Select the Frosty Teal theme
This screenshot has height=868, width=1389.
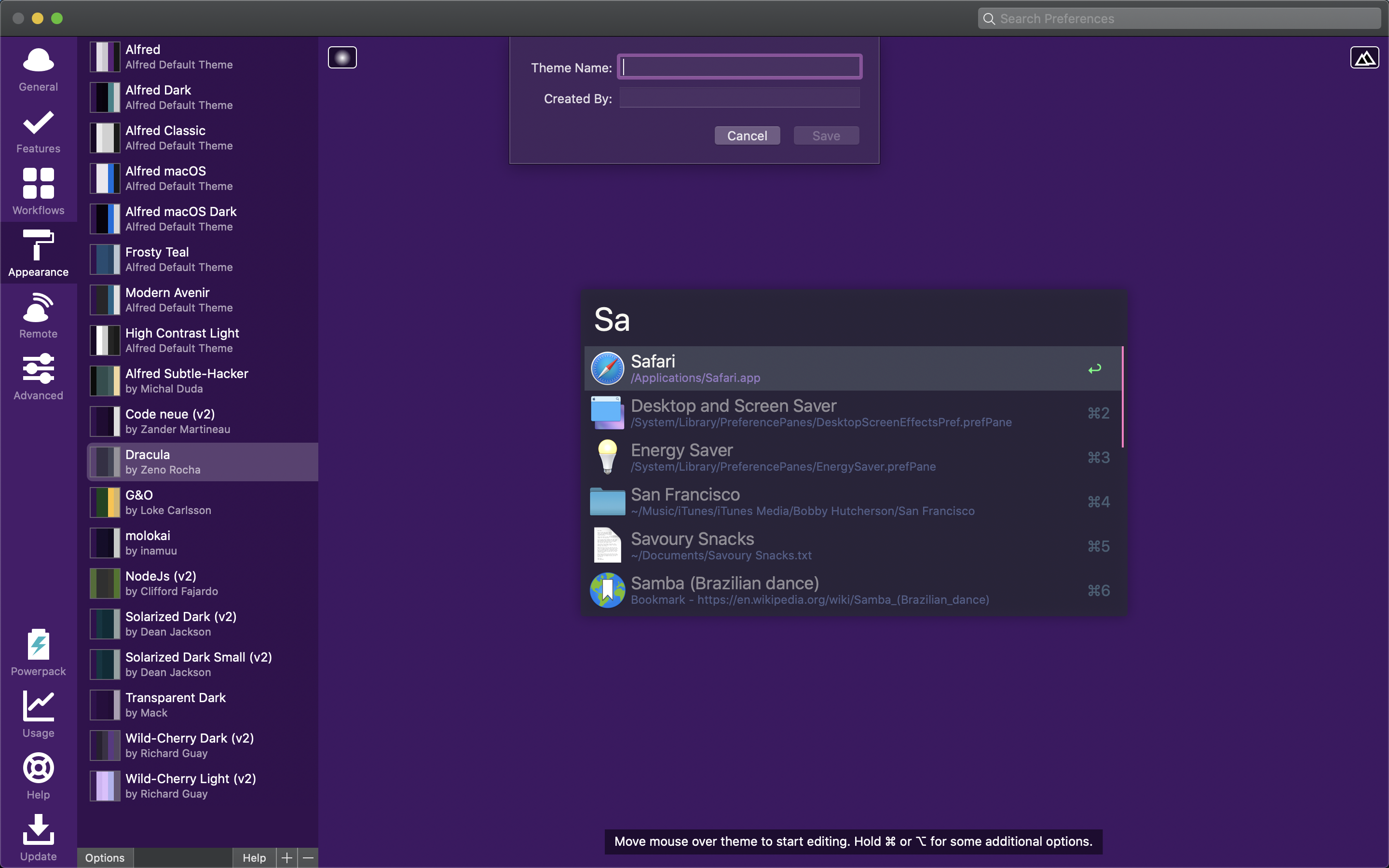click(203, 259)
